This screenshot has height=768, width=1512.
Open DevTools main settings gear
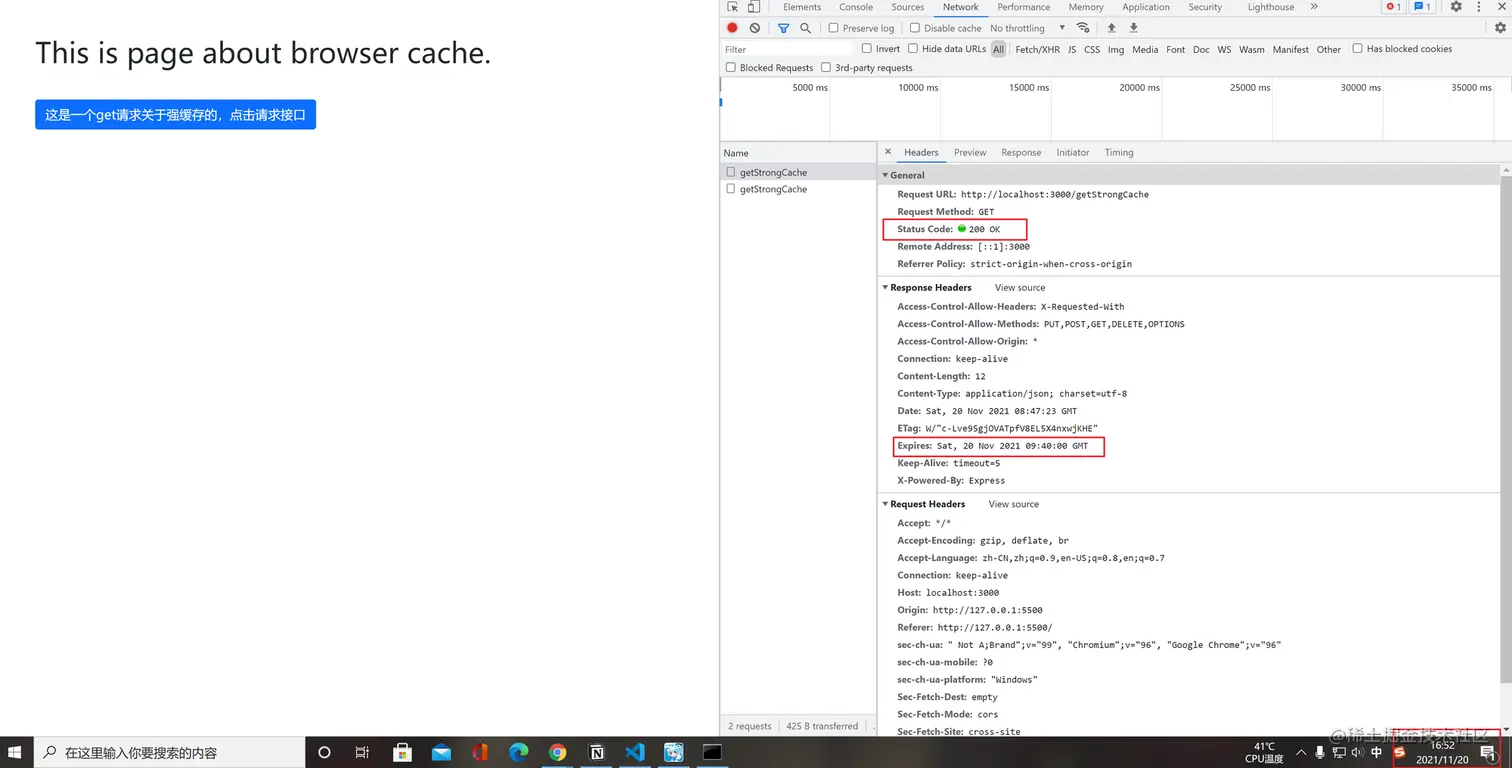(1456, 7)
